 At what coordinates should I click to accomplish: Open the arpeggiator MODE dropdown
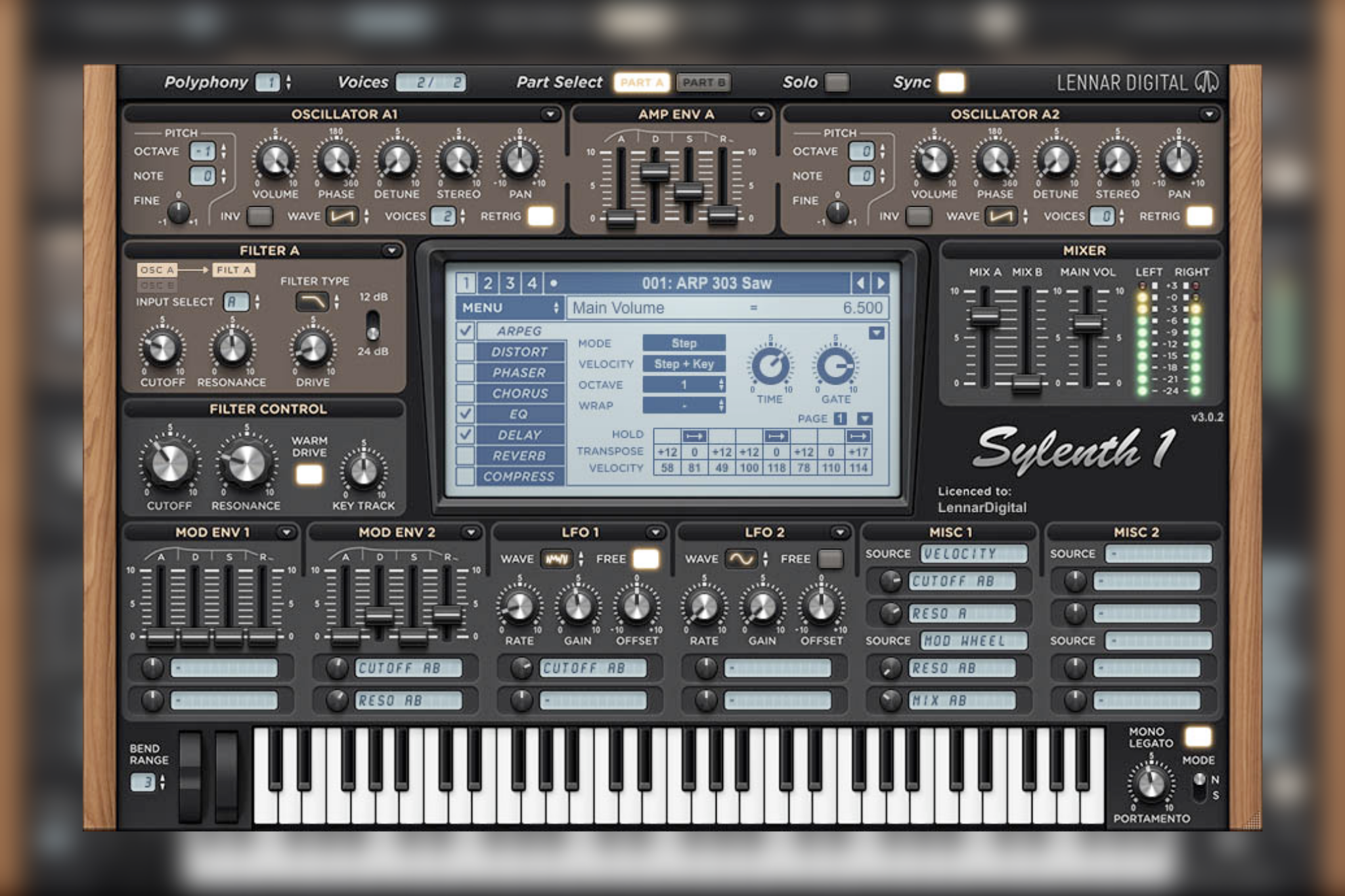pyautogui.click(x=683, y=343)
